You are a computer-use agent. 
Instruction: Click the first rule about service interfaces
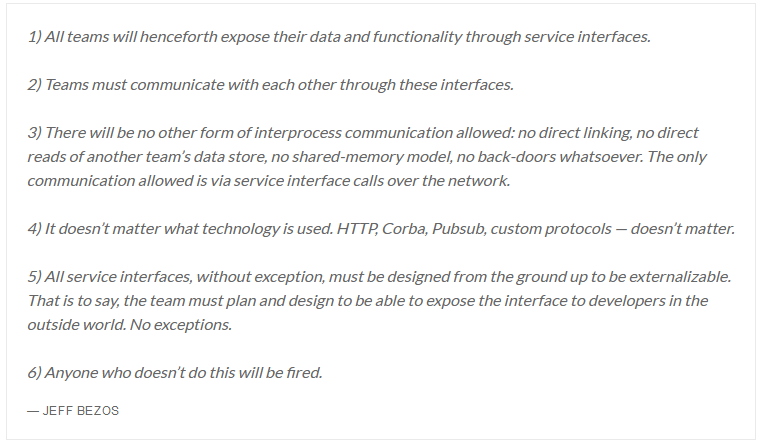click(x=339, y=37)
